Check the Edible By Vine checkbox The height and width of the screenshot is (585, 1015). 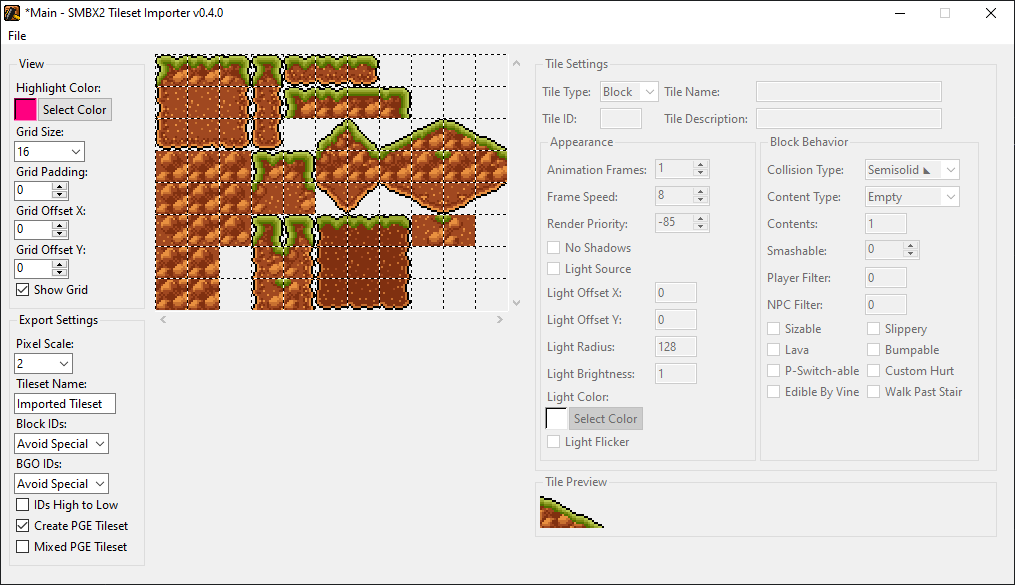point(774,392)
